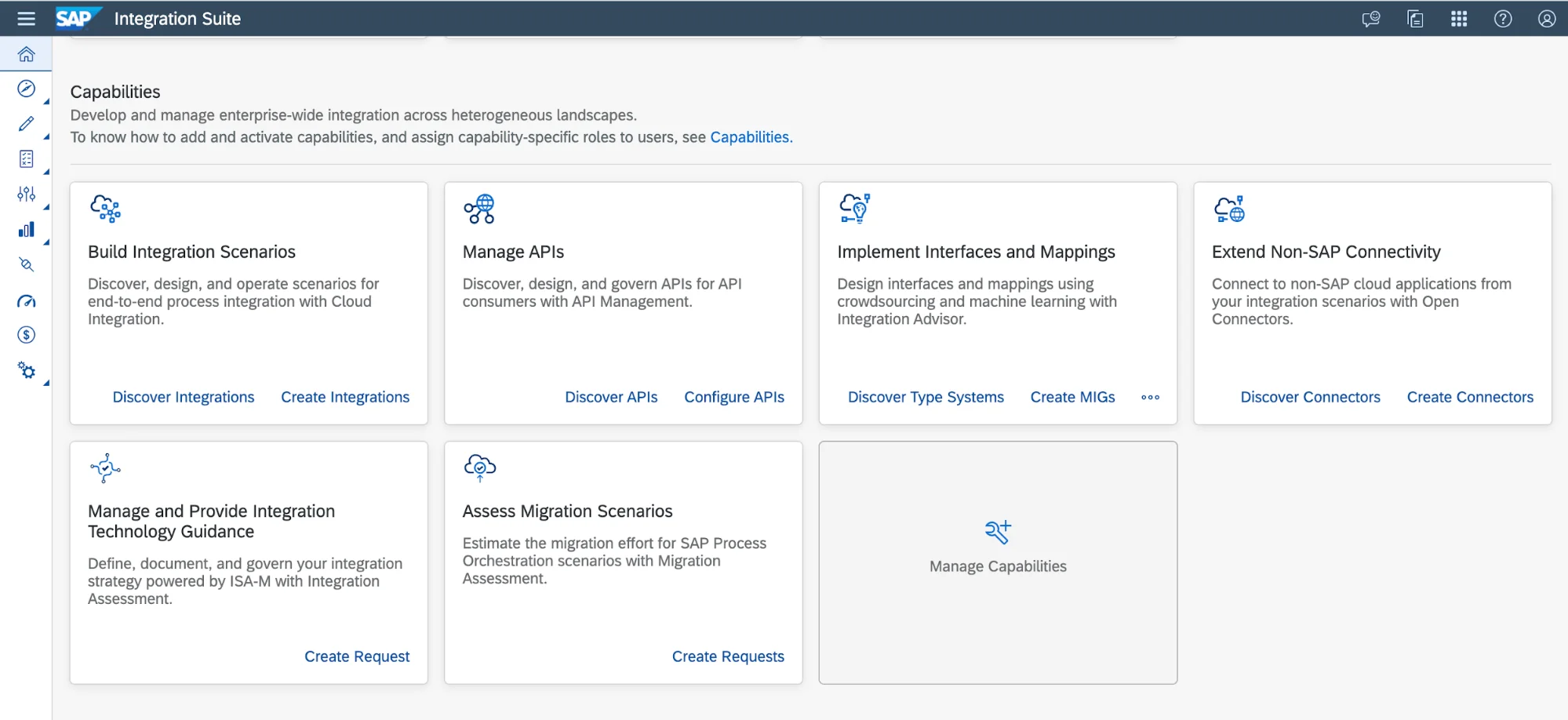Open the Manage Capabilities tile
The image size is (1568, 720).
pos(998,562)
